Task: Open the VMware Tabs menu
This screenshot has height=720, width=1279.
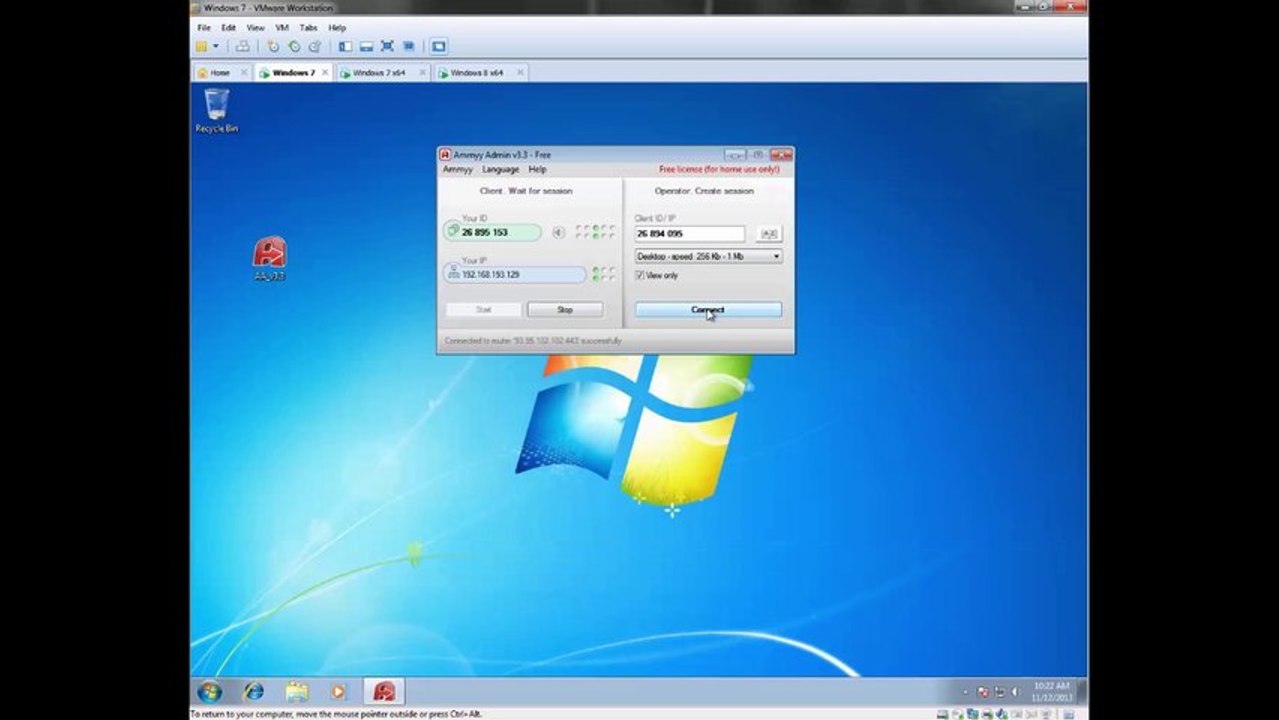Action: click(x=309, y=28)
